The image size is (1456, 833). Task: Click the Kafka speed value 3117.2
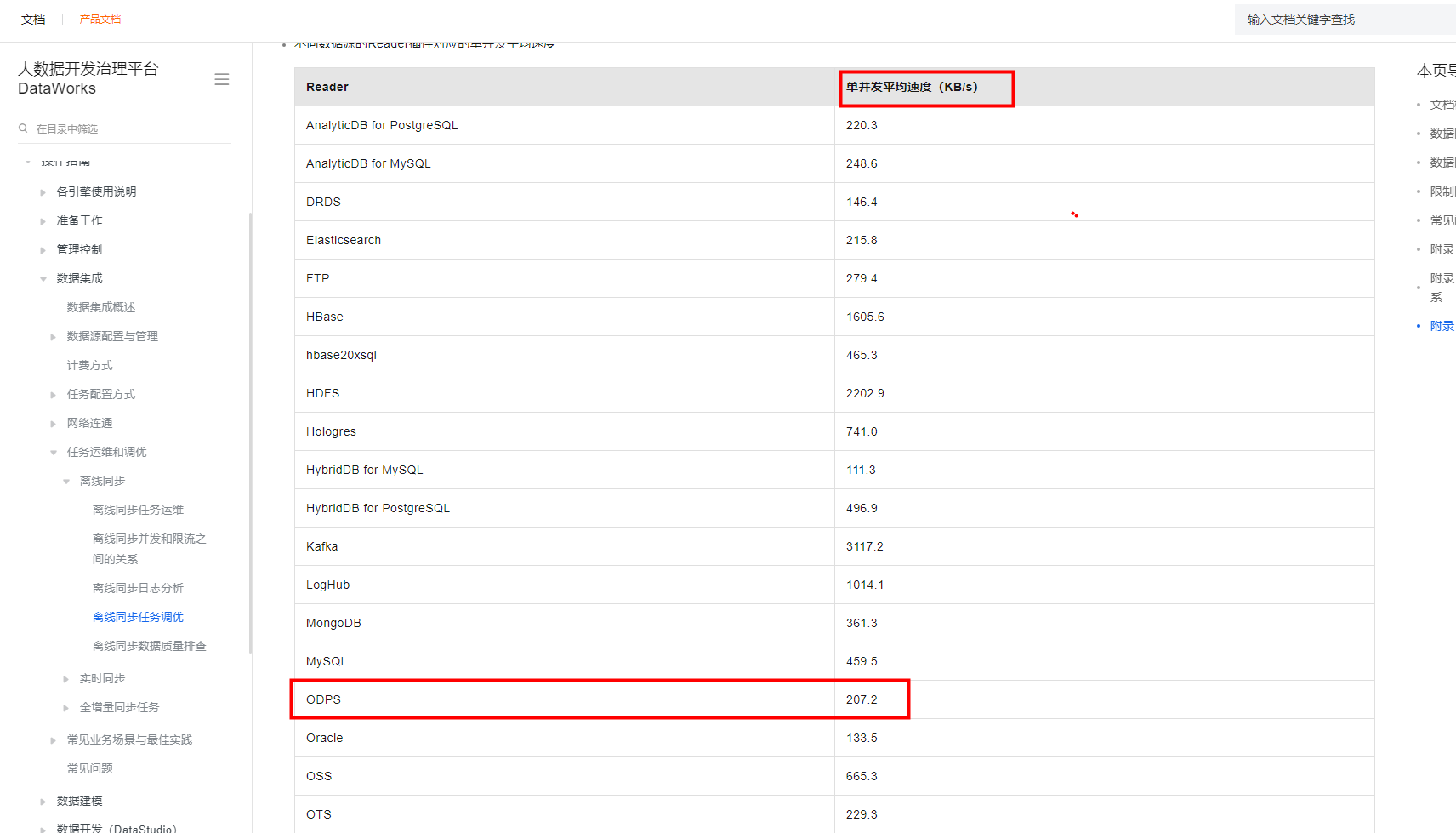[x=864, y=546]
